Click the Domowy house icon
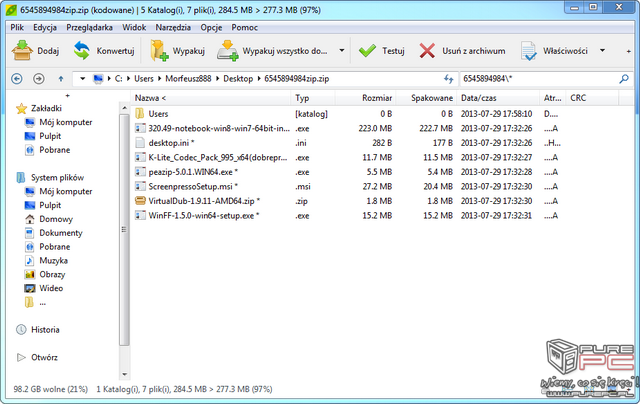640x404 pixels. [x=29, y=219]
